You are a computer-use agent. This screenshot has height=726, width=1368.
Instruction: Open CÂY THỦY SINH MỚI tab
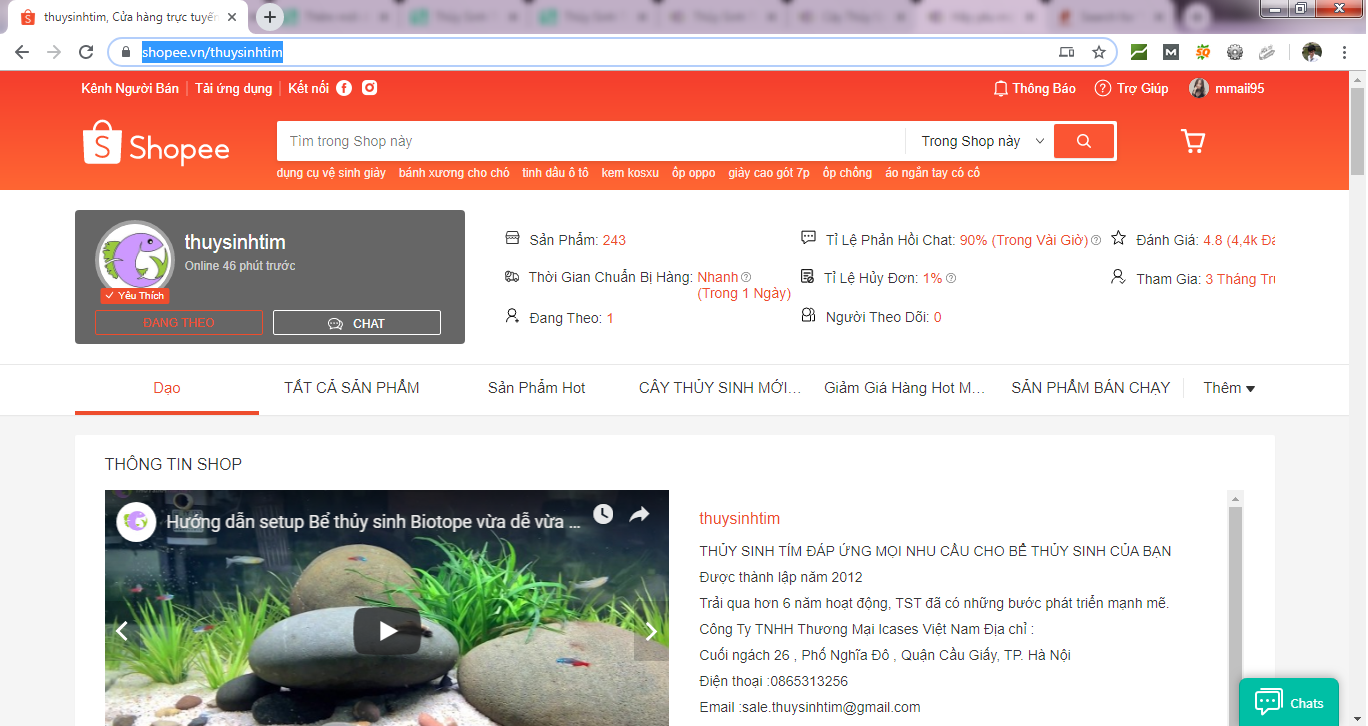(720, 388)
